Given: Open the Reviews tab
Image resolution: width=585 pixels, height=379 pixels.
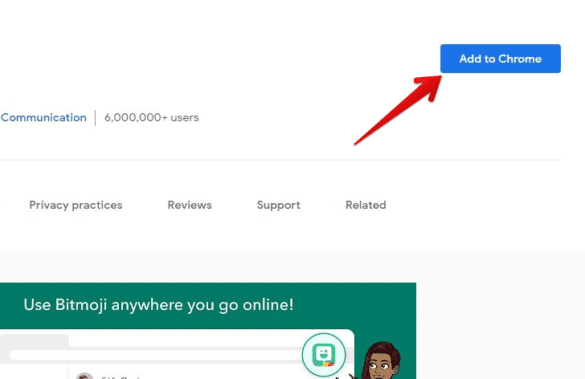Looking at the screenshot, I should click(190, 205).
